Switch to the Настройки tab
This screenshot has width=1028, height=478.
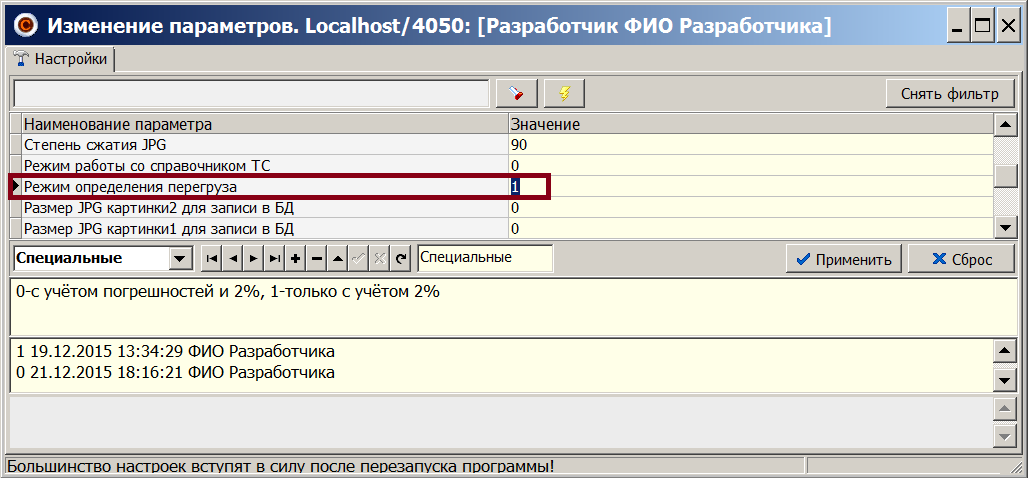61,59
